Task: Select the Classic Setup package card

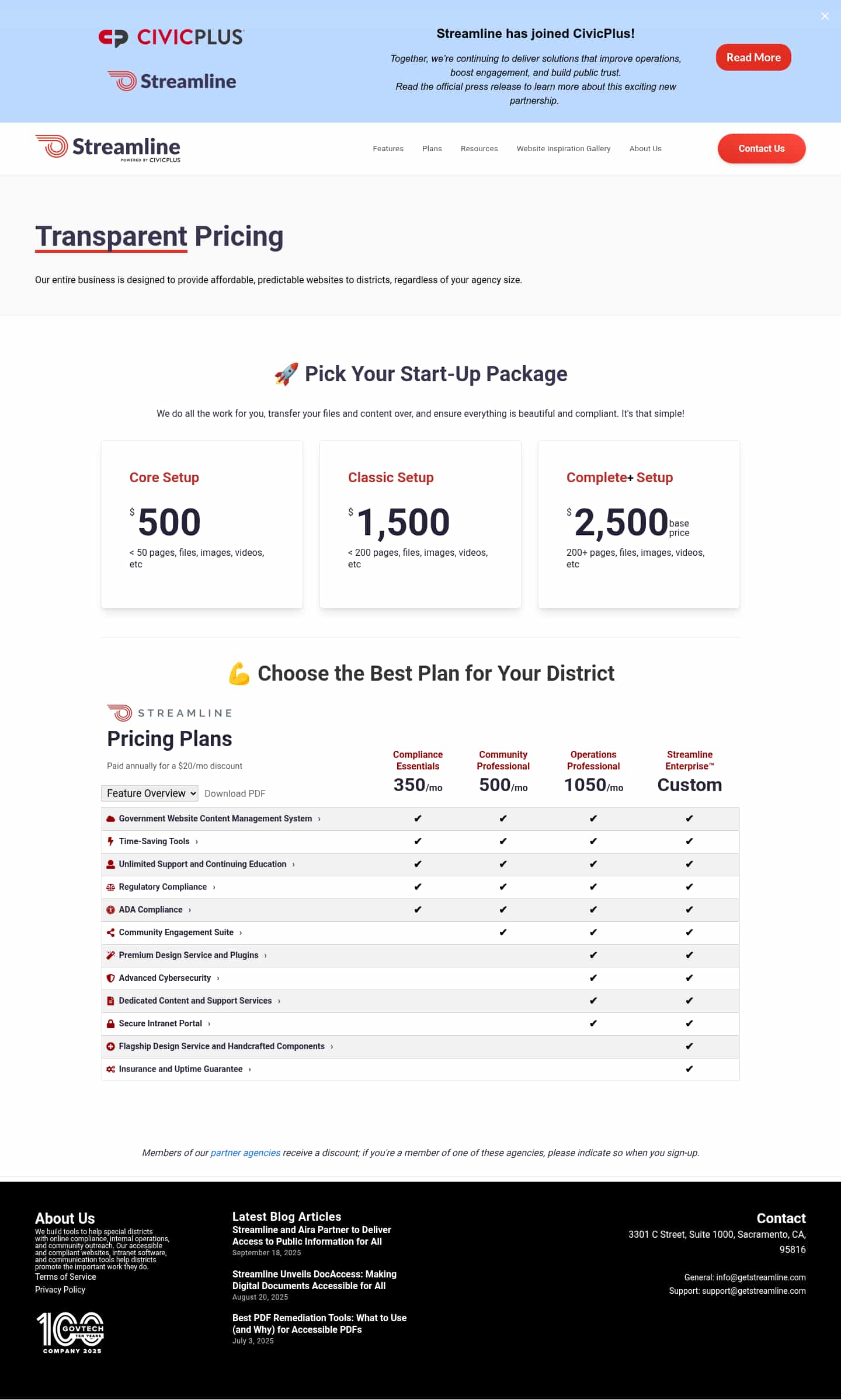Action: 420,524
